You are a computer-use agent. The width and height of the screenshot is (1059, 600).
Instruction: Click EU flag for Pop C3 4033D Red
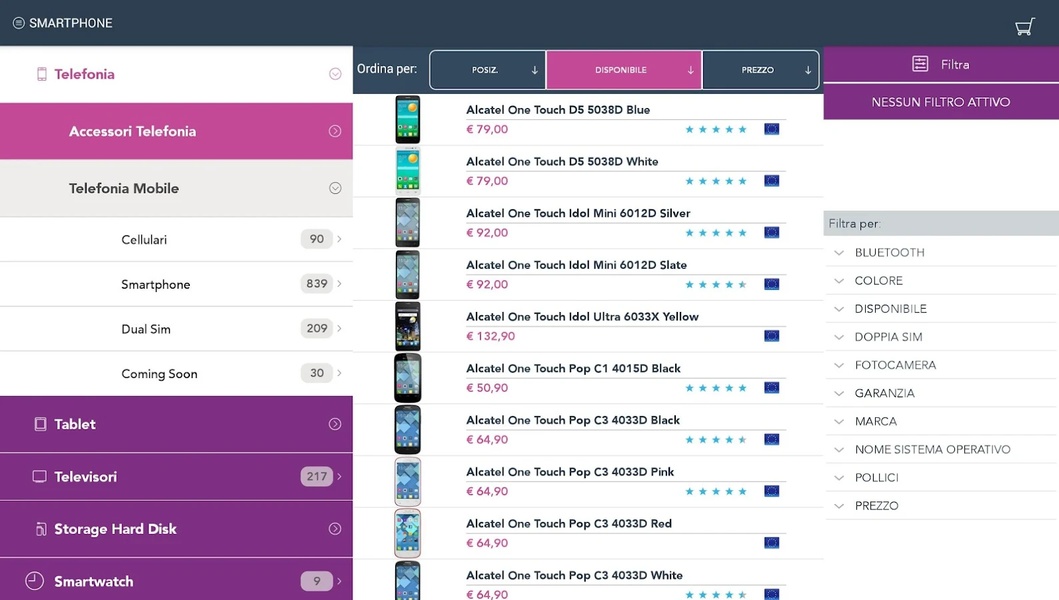tap(771, 543)
